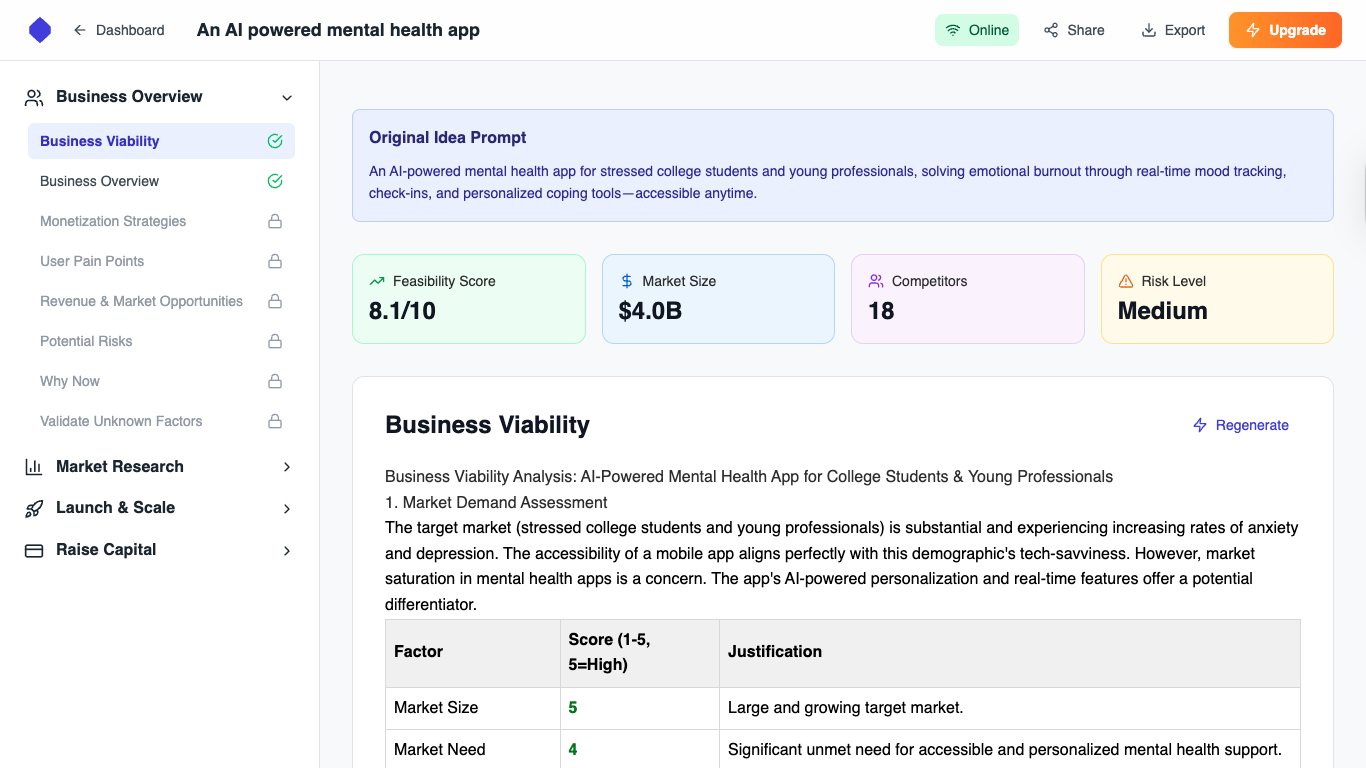Click the Risk Level Medium card
This screenshot has height=768, width=1366.
pyautogui.click(x=1216, y=299)
